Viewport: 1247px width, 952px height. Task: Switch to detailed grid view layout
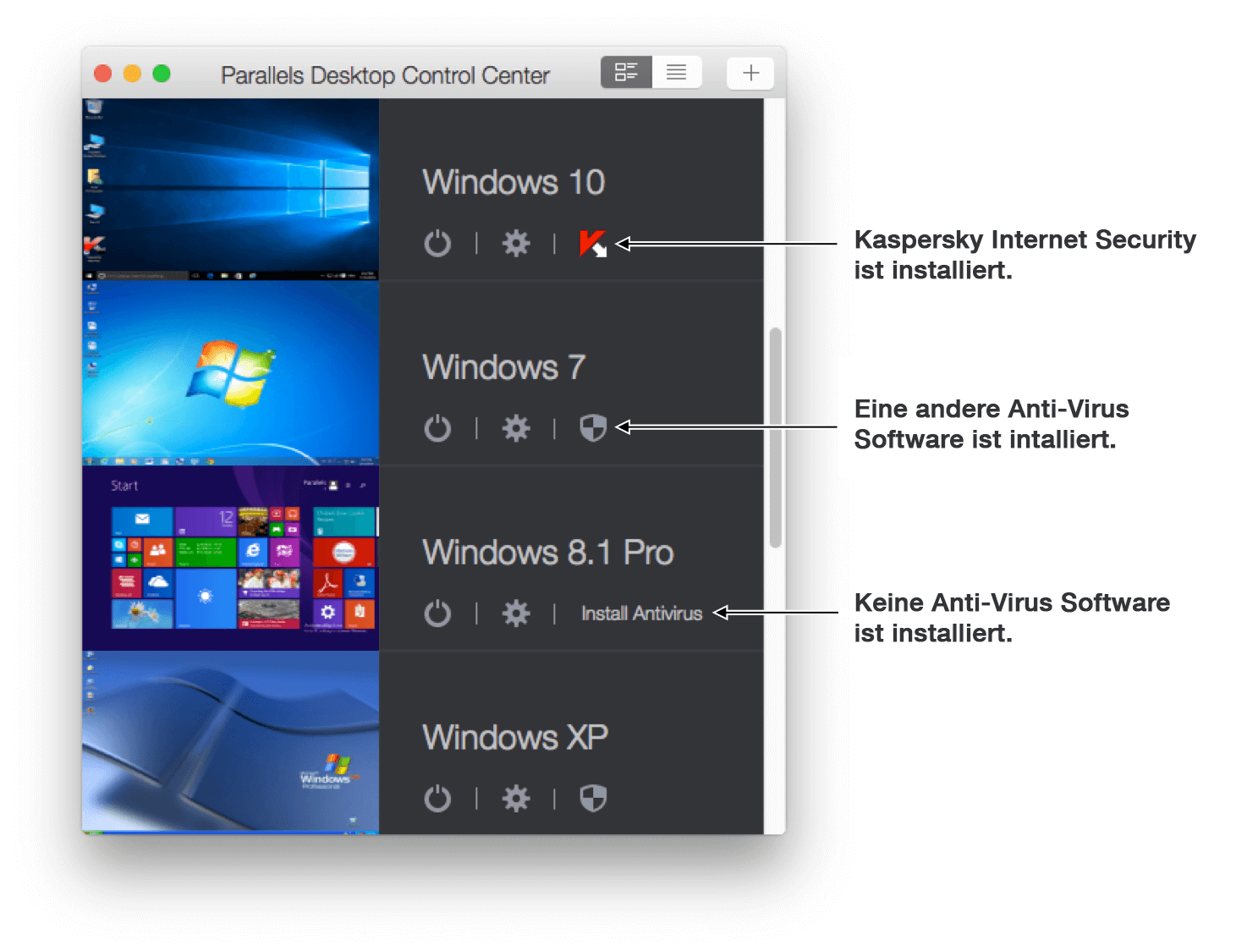tap(626, 72)
